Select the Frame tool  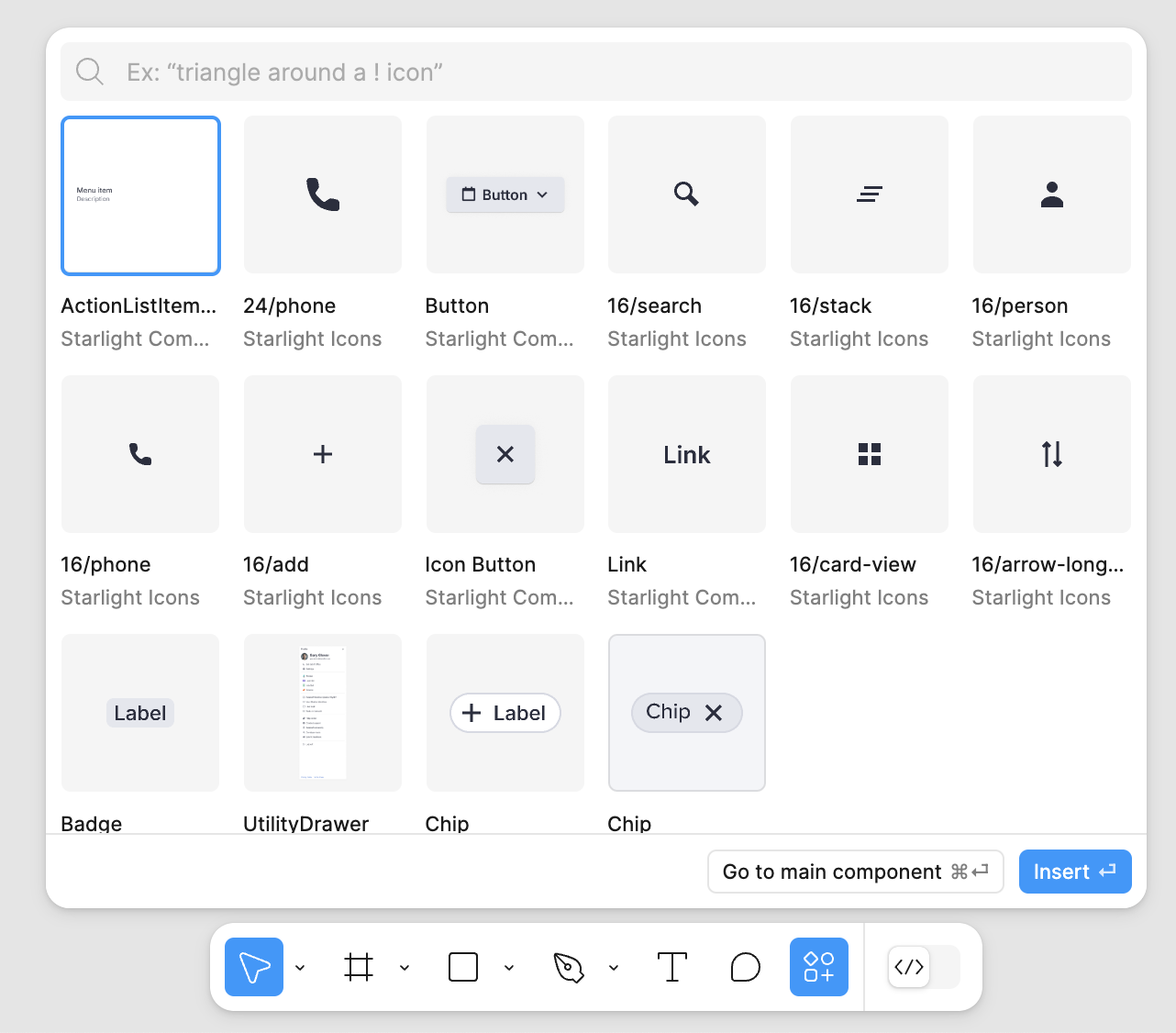coord(359,967)
